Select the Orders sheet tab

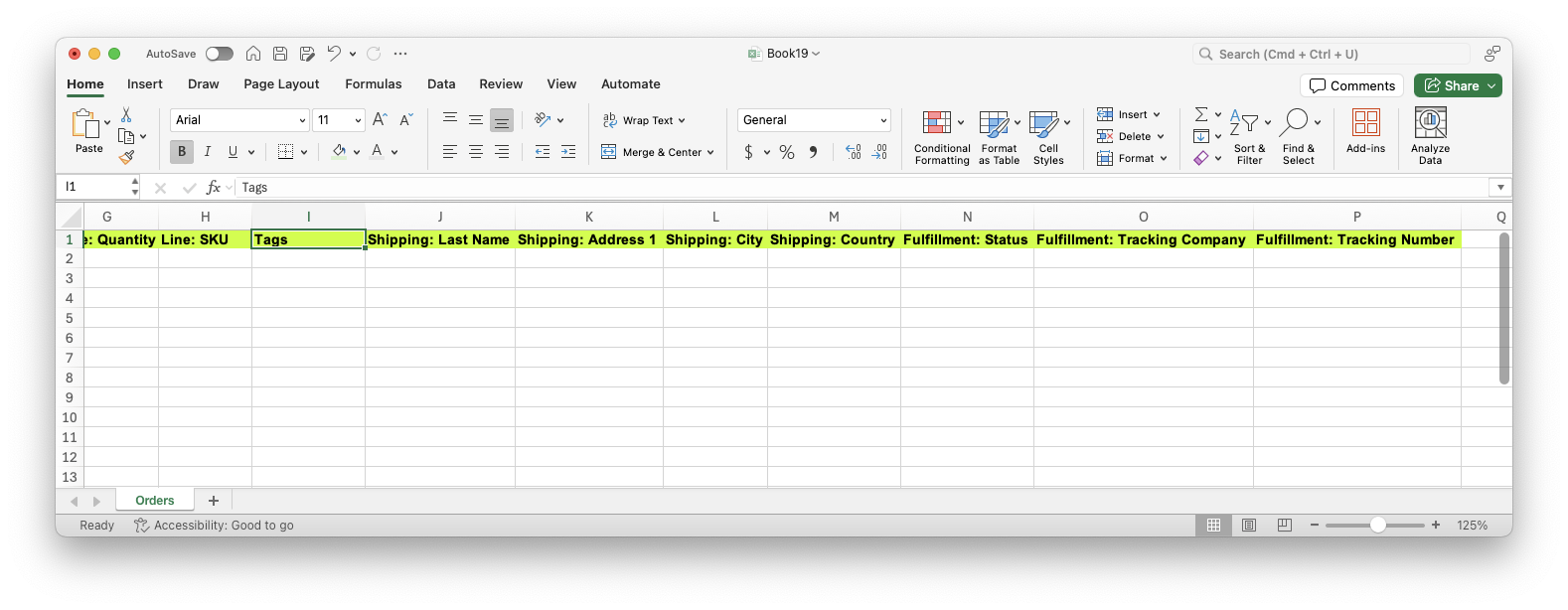point(155,501)
